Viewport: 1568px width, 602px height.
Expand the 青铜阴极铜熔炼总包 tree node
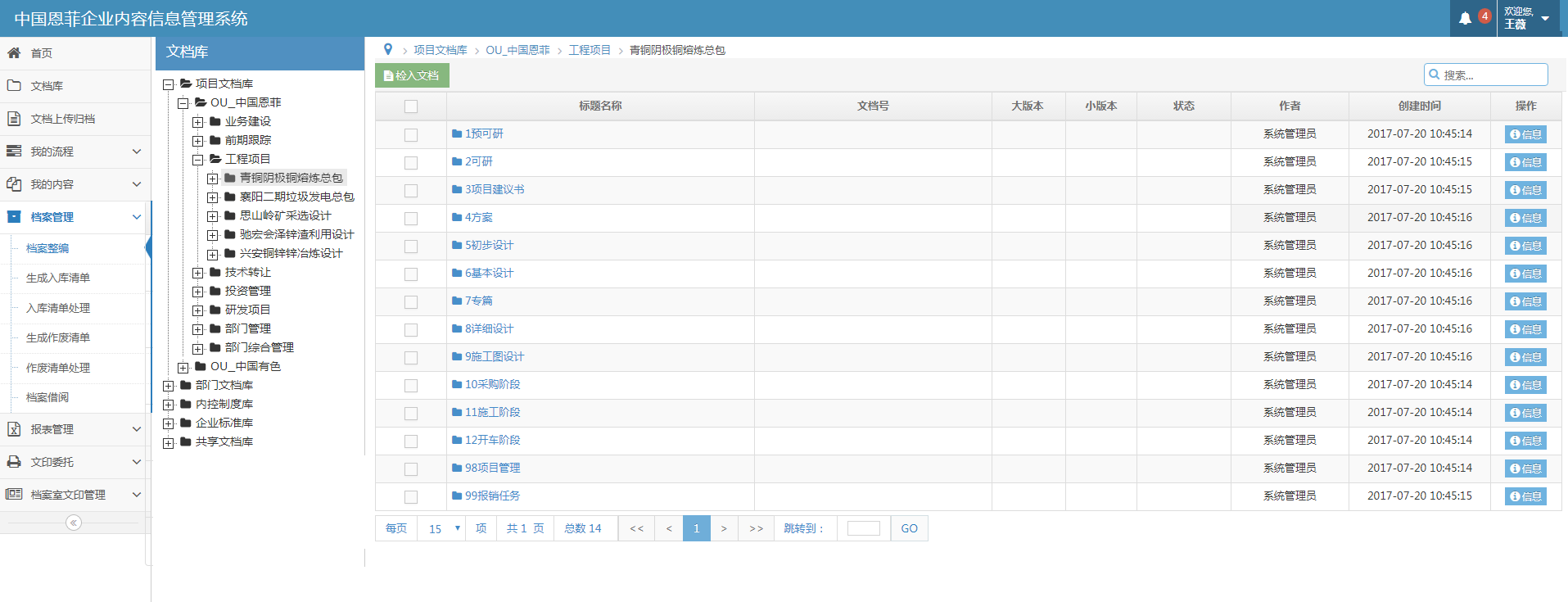pos(212,179)
